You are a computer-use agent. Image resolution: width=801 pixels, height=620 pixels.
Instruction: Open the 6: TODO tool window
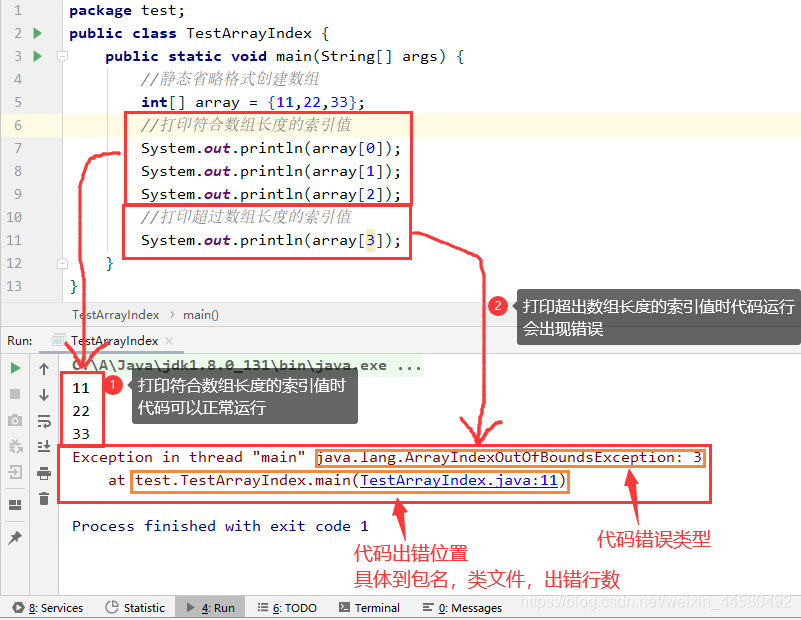pos(287,608)
